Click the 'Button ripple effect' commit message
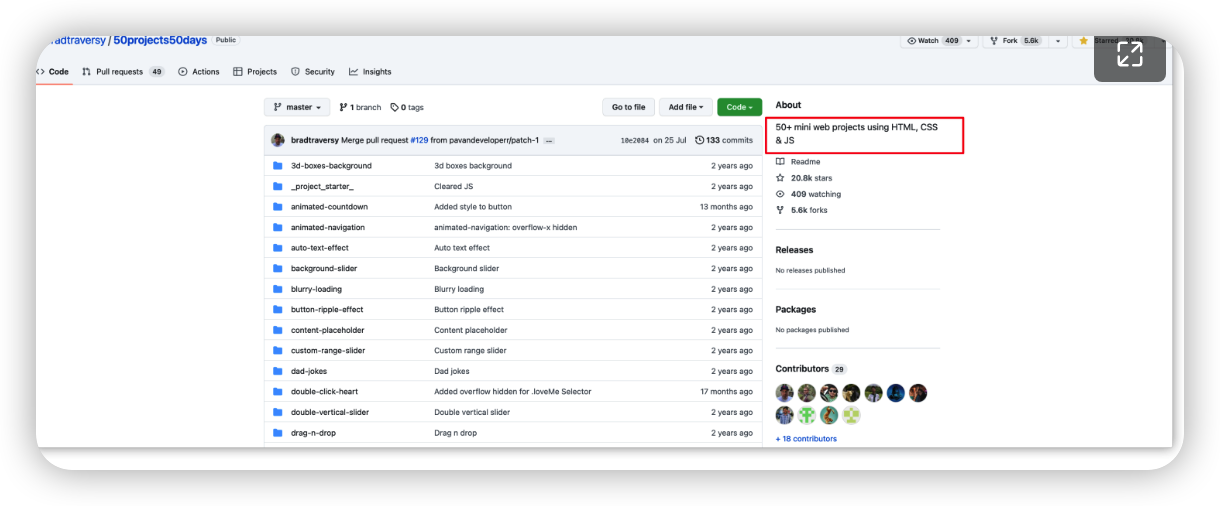Image resolution: width=1220 pixels, height=506 pixels. tap(468, 309)
